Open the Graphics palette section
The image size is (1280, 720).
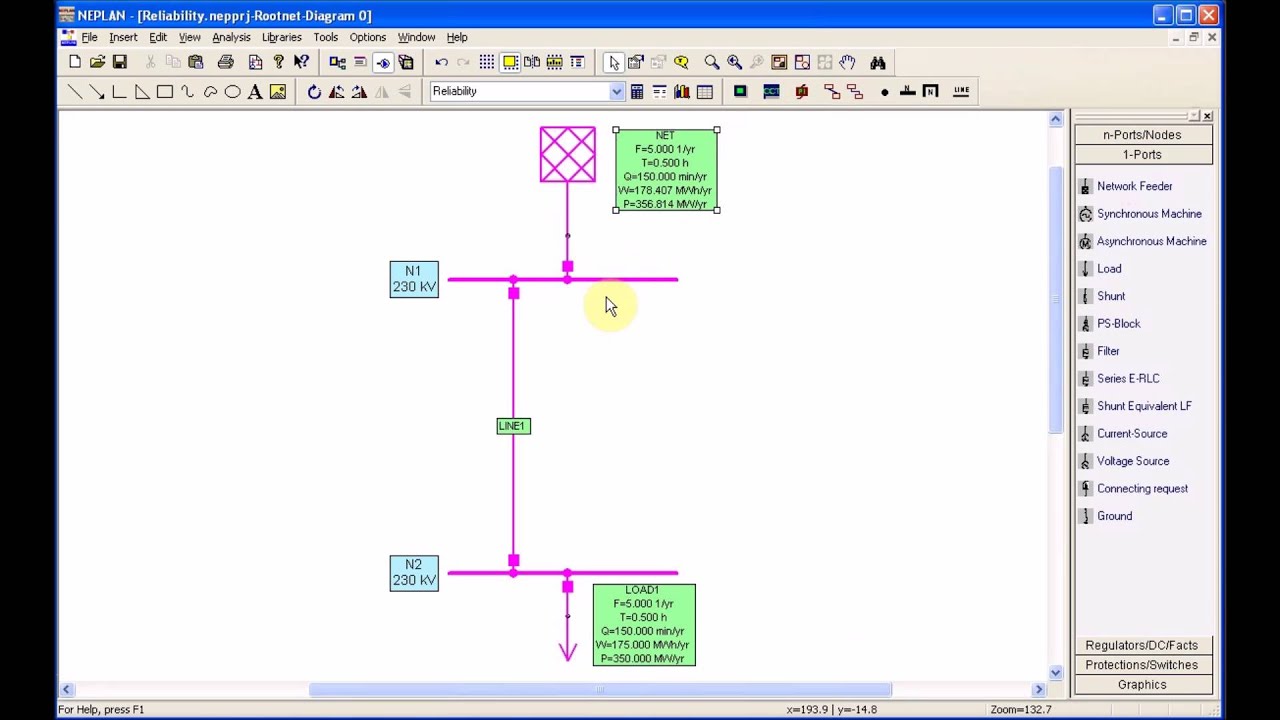[x=1142, y=685]
